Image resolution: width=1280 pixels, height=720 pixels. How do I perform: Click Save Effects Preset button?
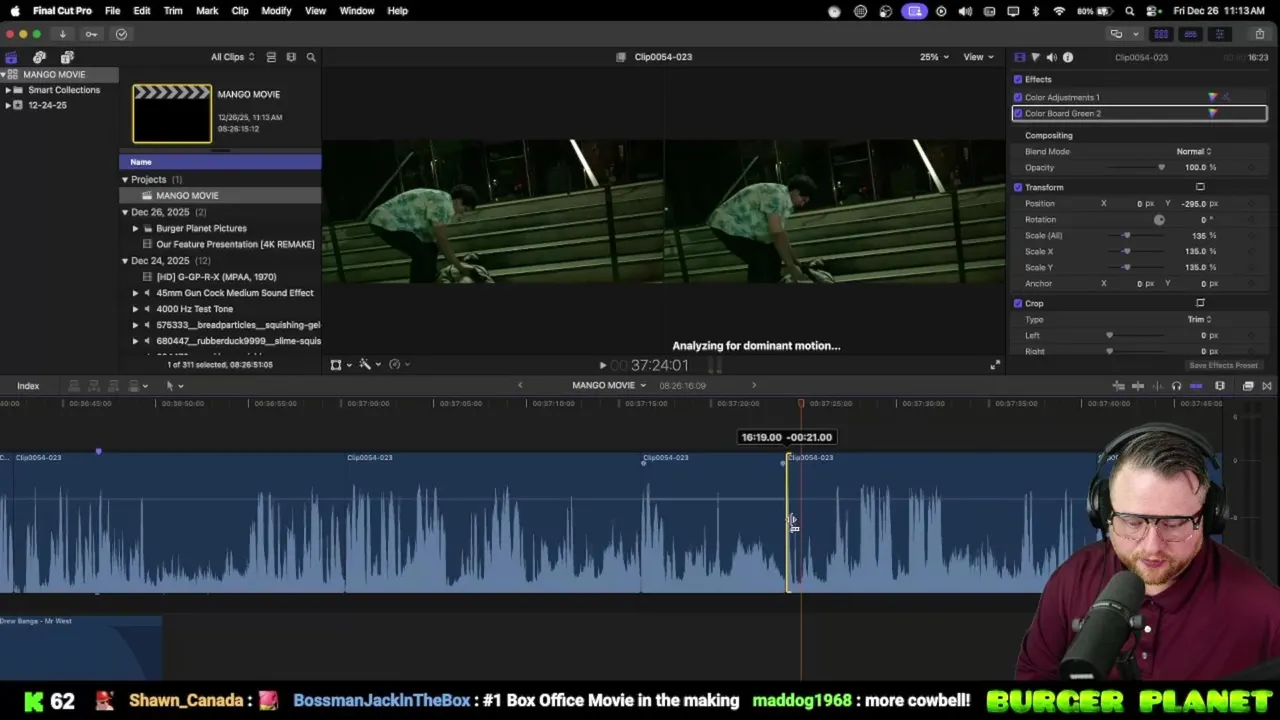click(1223, 365)
